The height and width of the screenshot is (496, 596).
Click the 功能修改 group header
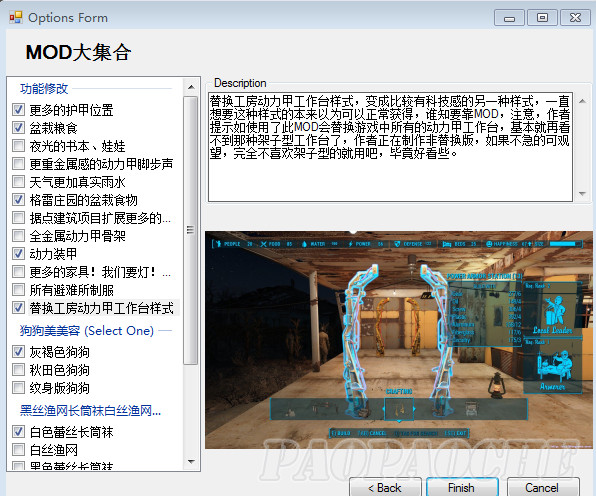44,89
